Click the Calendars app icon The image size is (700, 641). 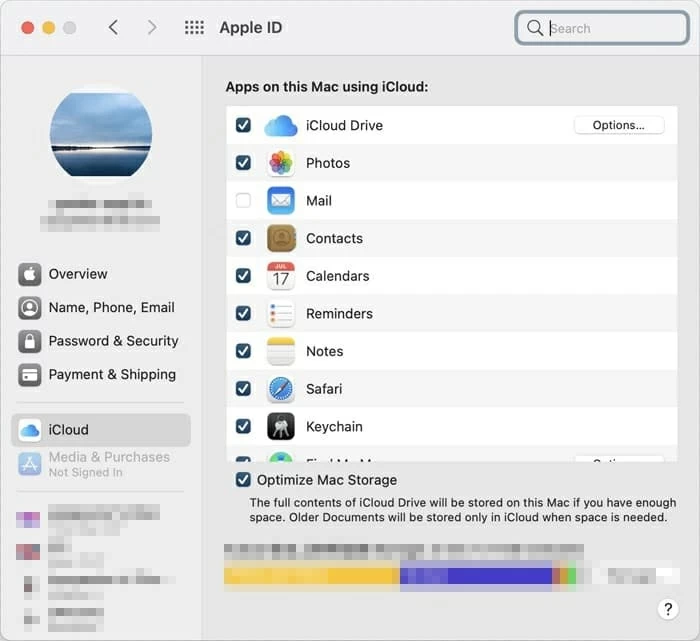point(281,276)
